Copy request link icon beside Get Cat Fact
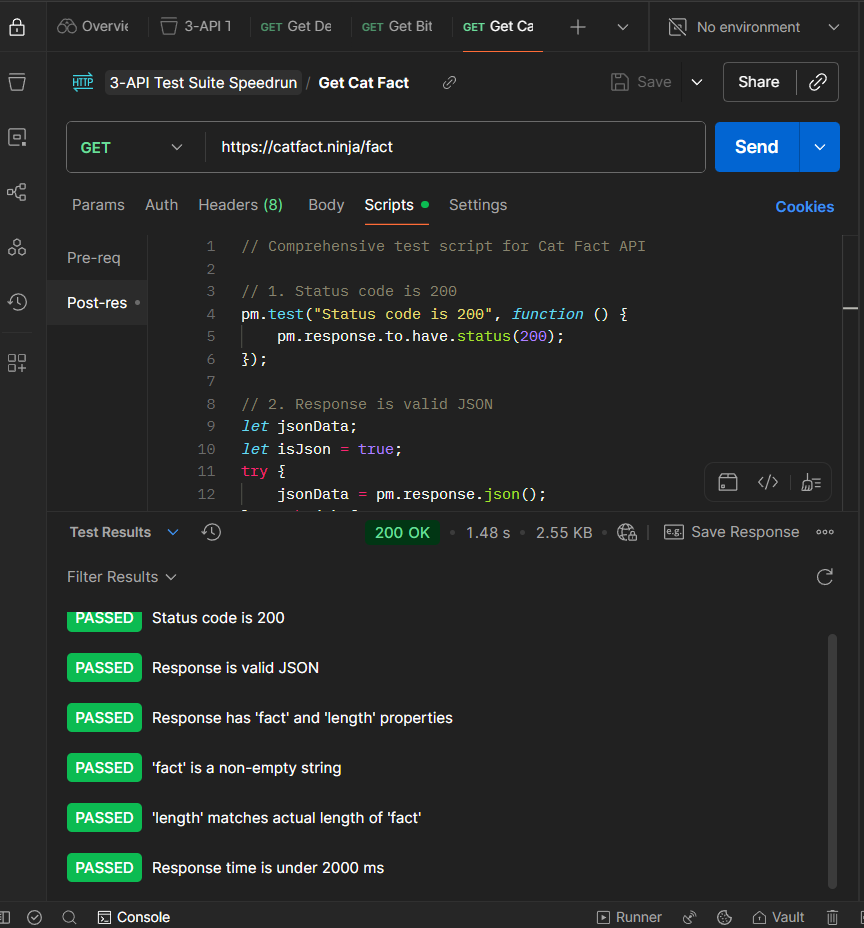This screenshot has width=864, height=928. (449, 82)
